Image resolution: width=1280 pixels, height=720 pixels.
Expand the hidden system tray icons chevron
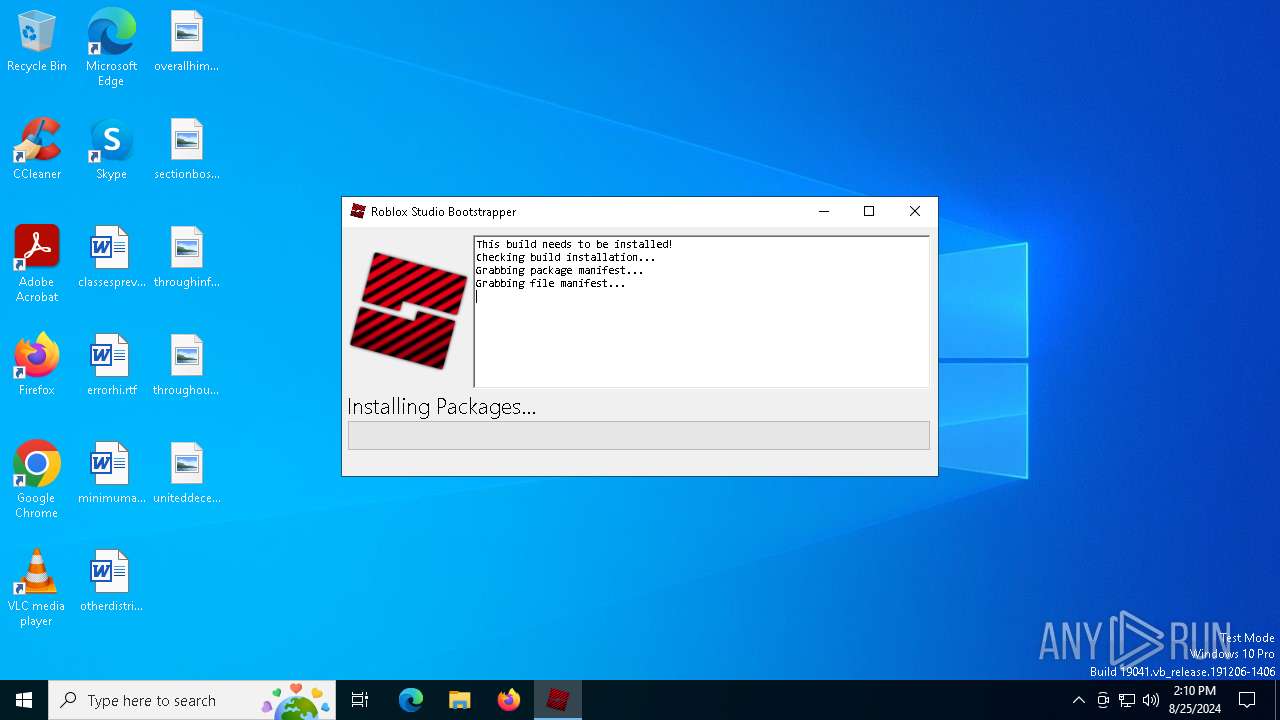tap(1078, 700)
